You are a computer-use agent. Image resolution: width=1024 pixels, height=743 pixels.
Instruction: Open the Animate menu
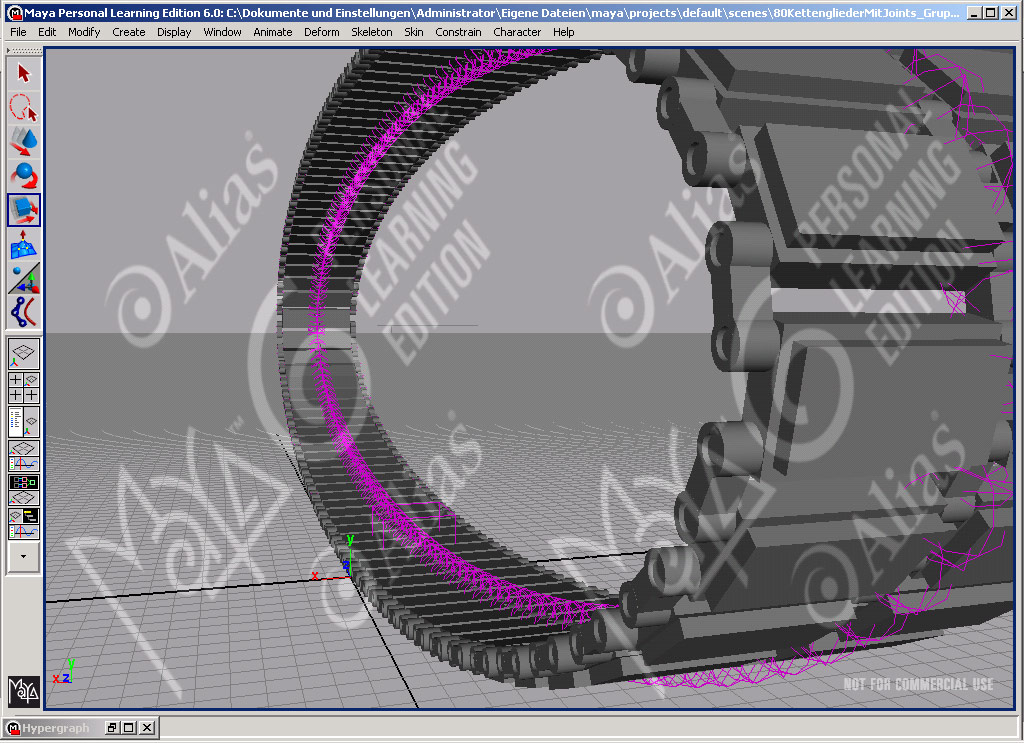pyautogui.click(x=272, y=32)
